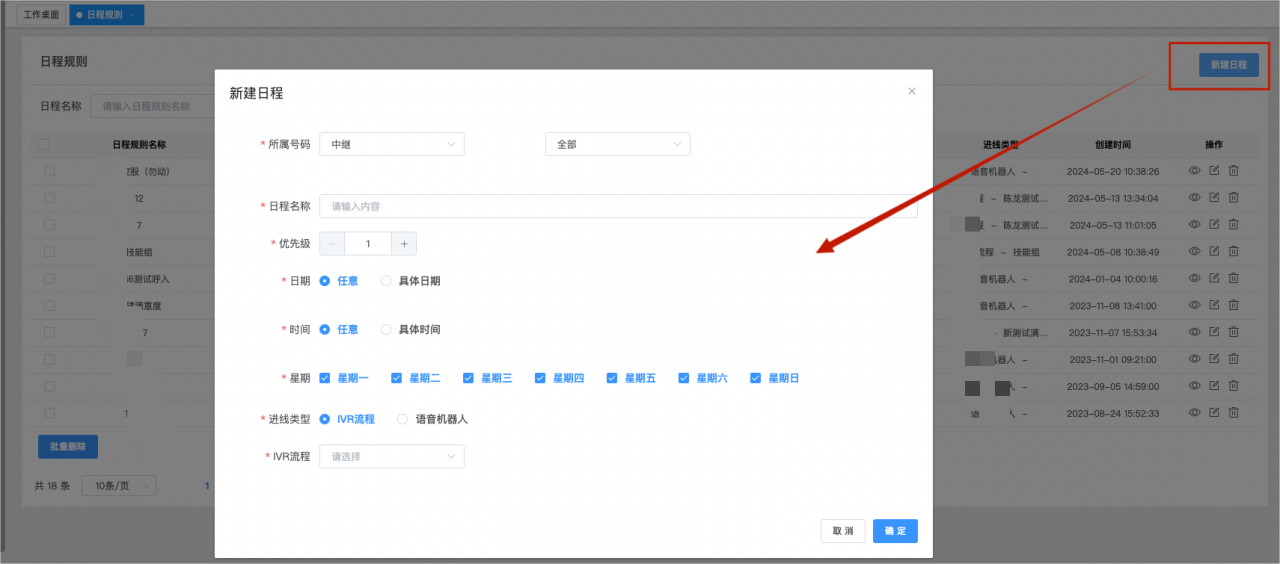View the rule created 2023-11-08 13:41:00
This screenshot has height=564, width=1280.
pos(1194,306)
